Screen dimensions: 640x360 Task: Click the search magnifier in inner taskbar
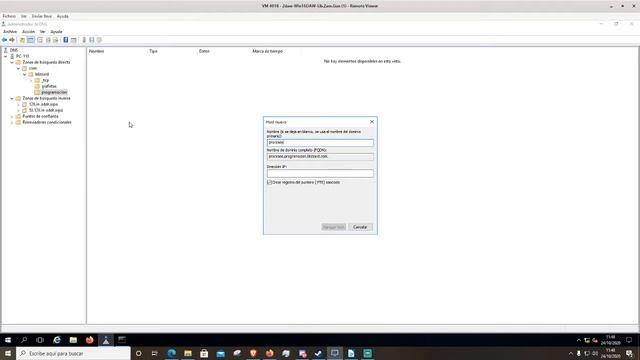24,340
